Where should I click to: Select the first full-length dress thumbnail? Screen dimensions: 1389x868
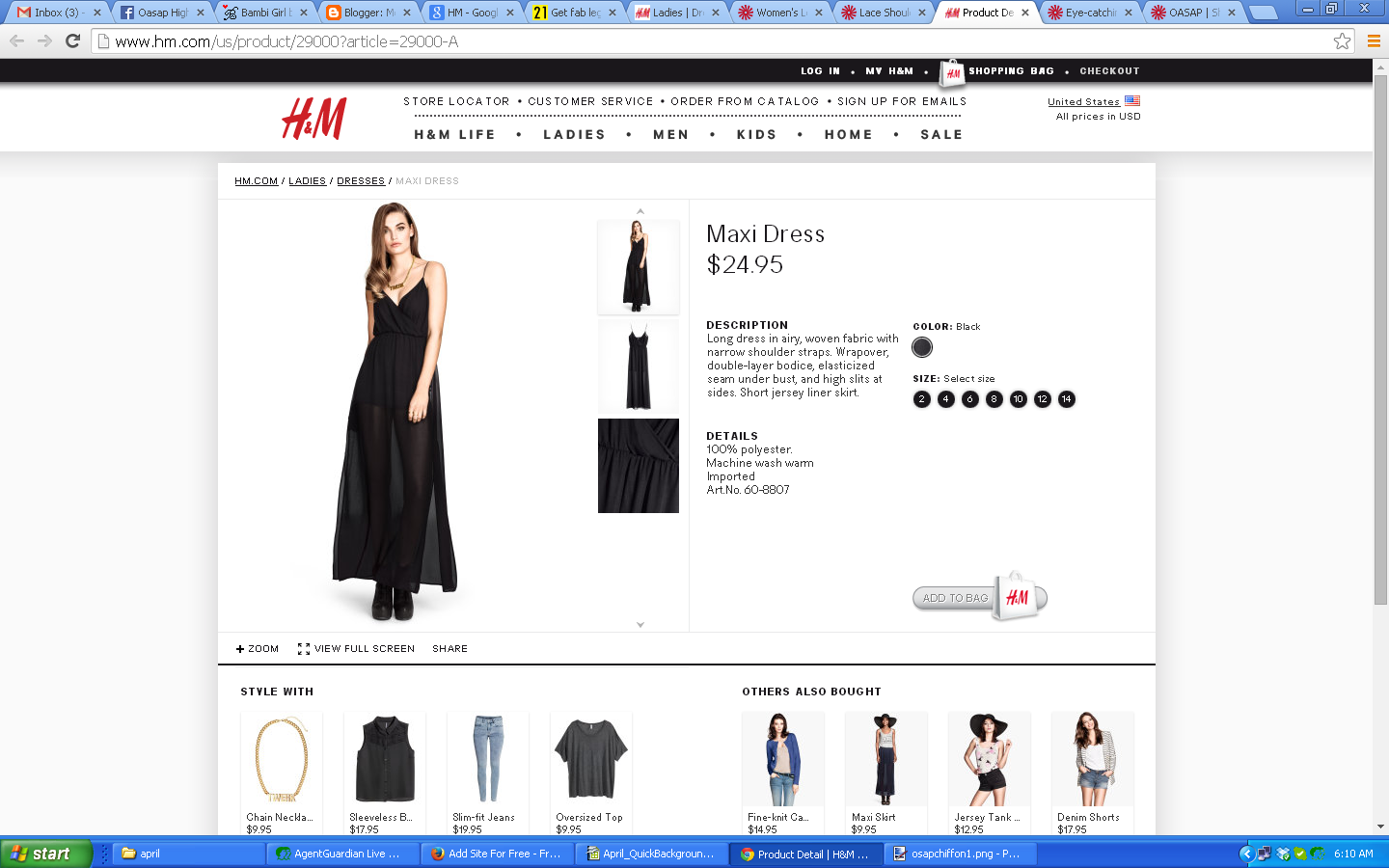click(639, 267)
